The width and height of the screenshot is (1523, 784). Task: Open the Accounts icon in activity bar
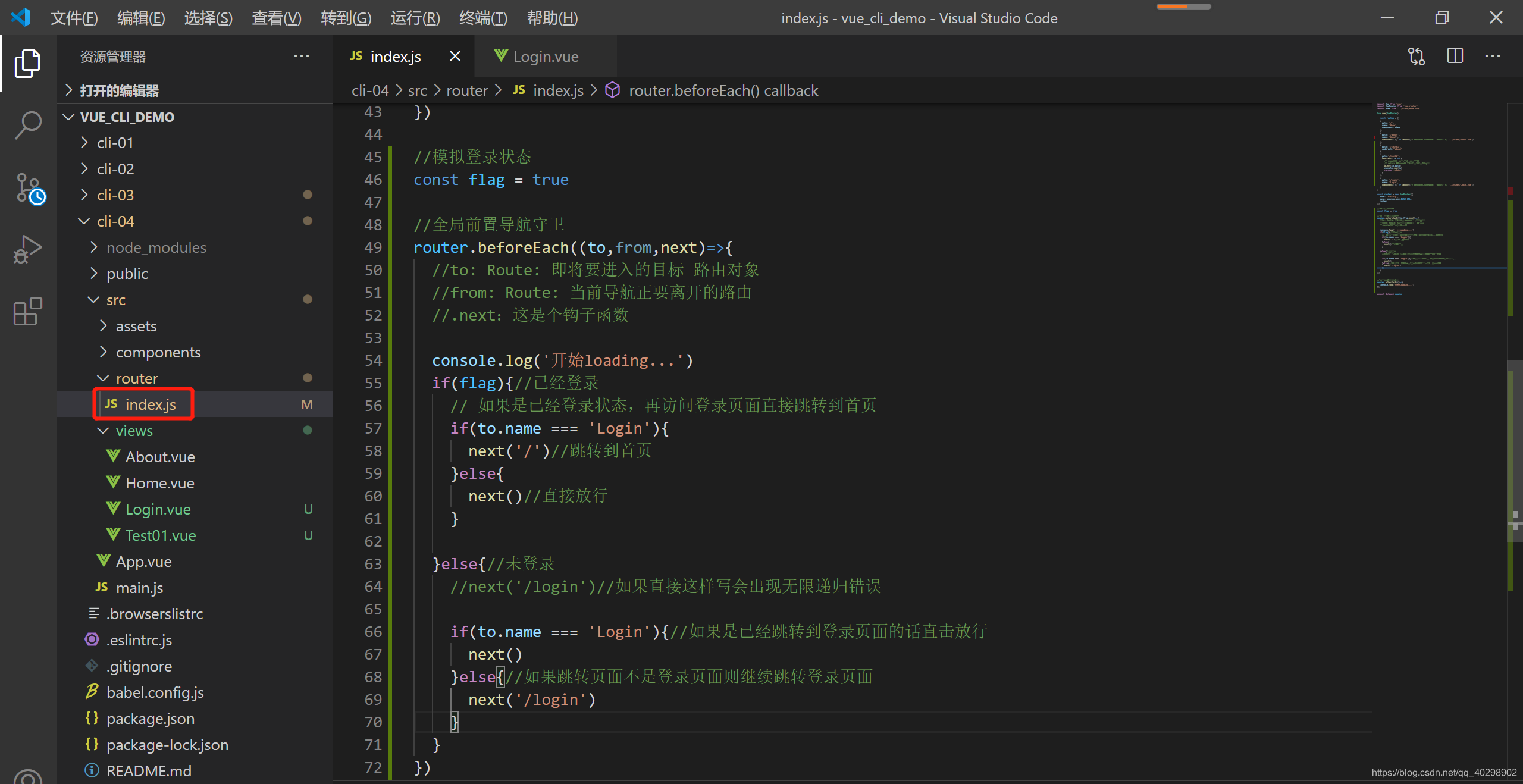coord(27,776)
